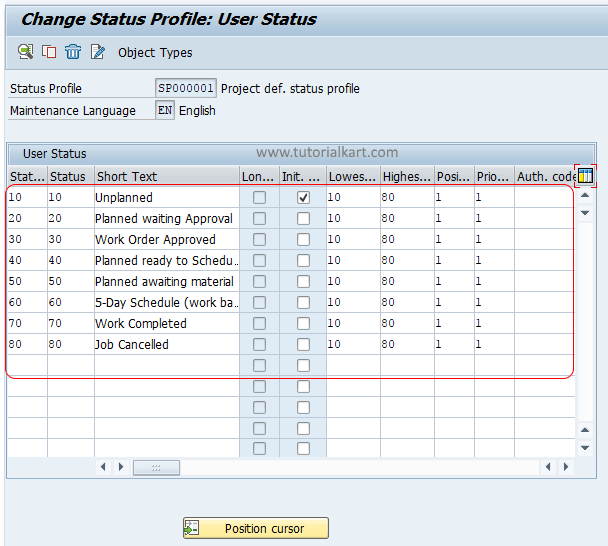Click Auth. code cell in Unplanned row
Image resolution: width=608 pixels, height=546 pixels.
544,197
